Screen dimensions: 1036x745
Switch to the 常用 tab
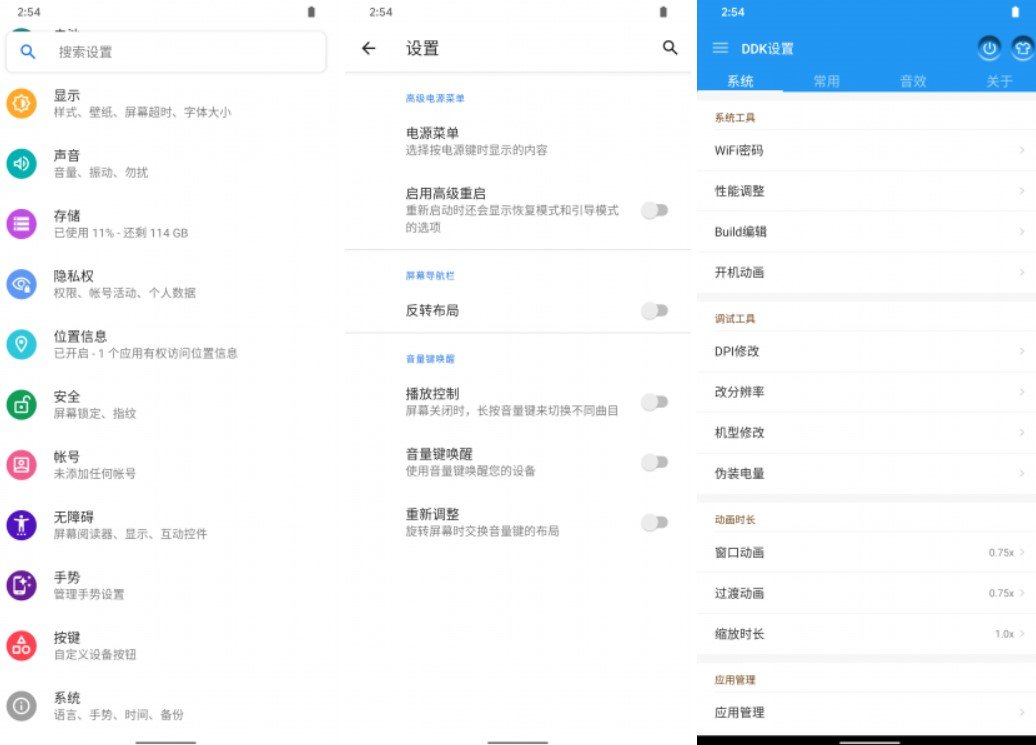pyautogui.click(x=827, y=81)
